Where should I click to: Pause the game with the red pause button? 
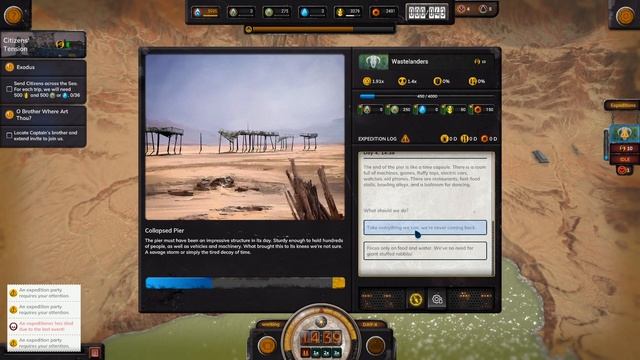[305, 352]
